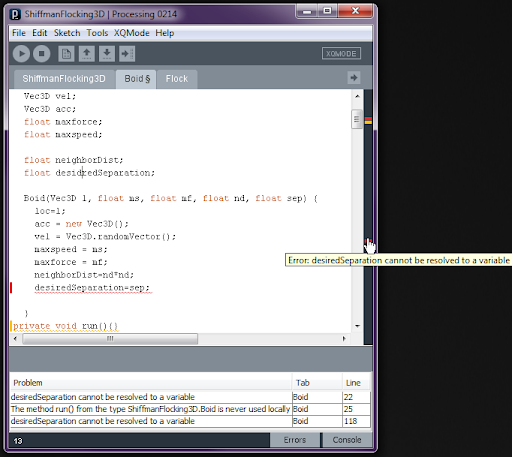Image resolution: width=512 pixels, height=457 pixels.
Task: Click the red error marker under the hand cursor
Action: click(x=368, y=241)
